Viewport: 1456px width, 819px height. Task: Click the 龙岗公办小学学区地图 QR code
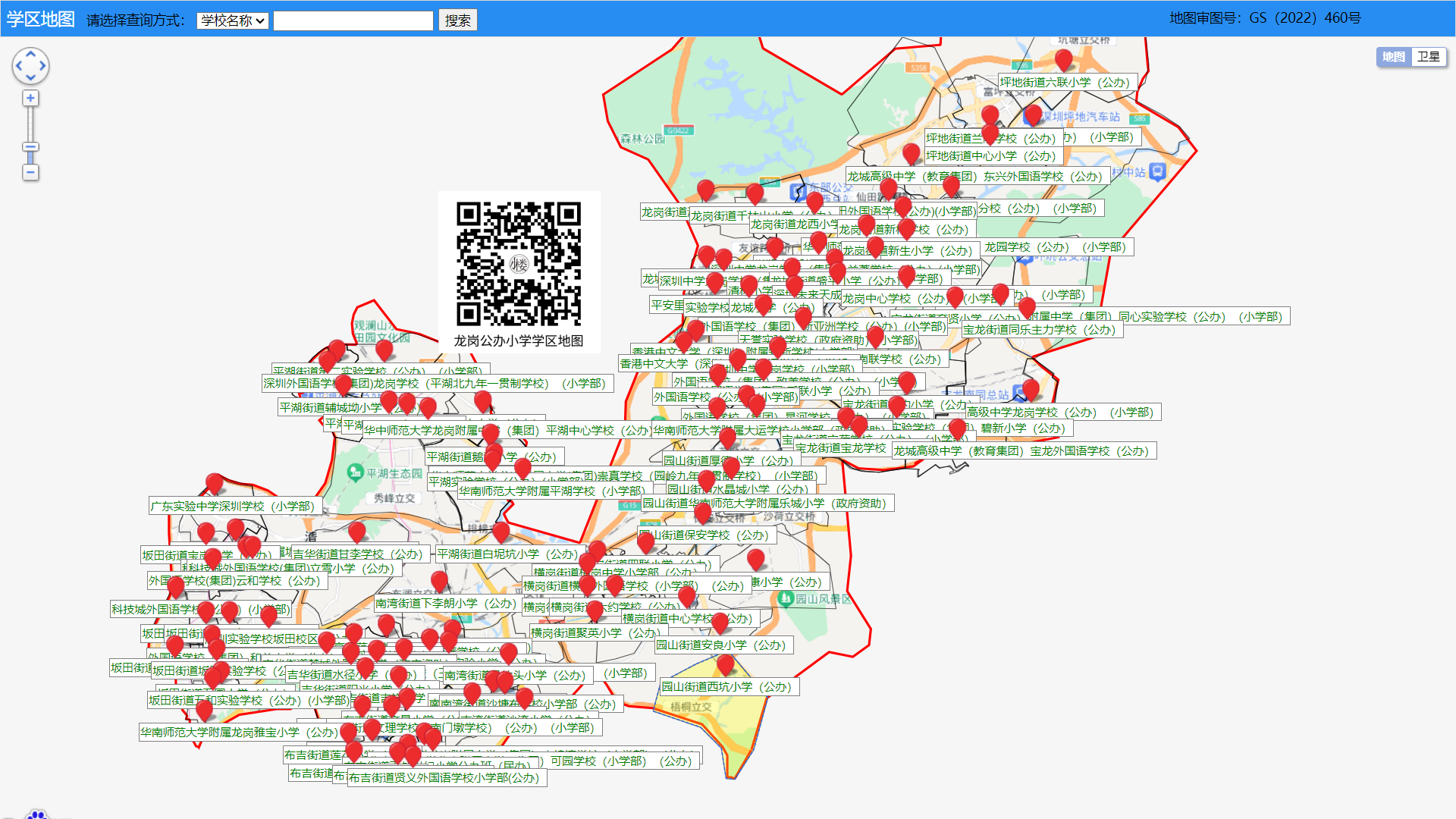(519, 264)
